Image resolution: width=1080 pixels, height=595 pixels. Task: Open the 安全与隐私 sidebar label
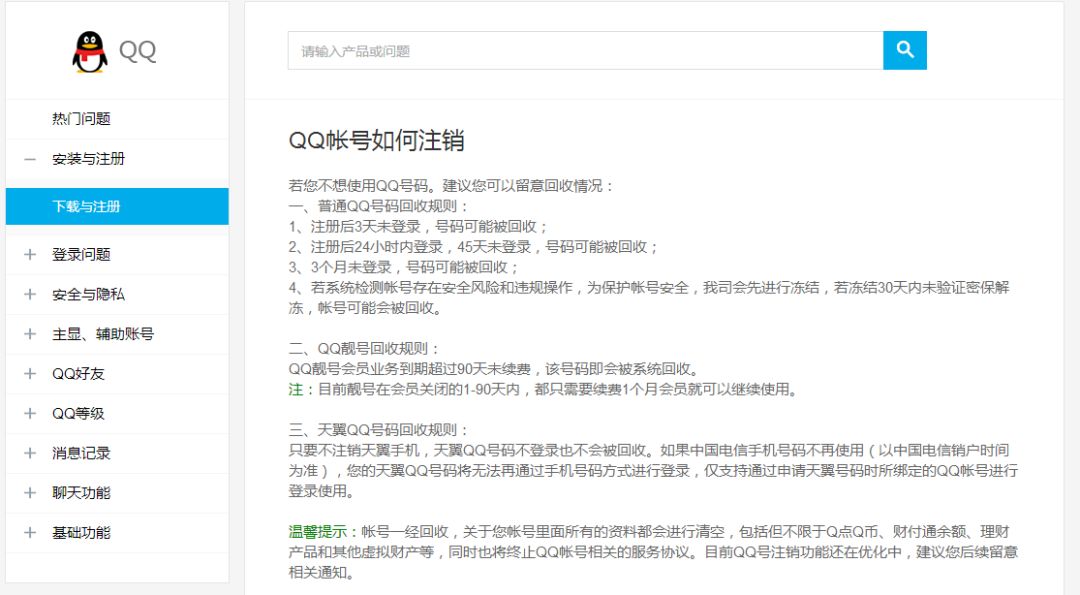tap(81, 293)
